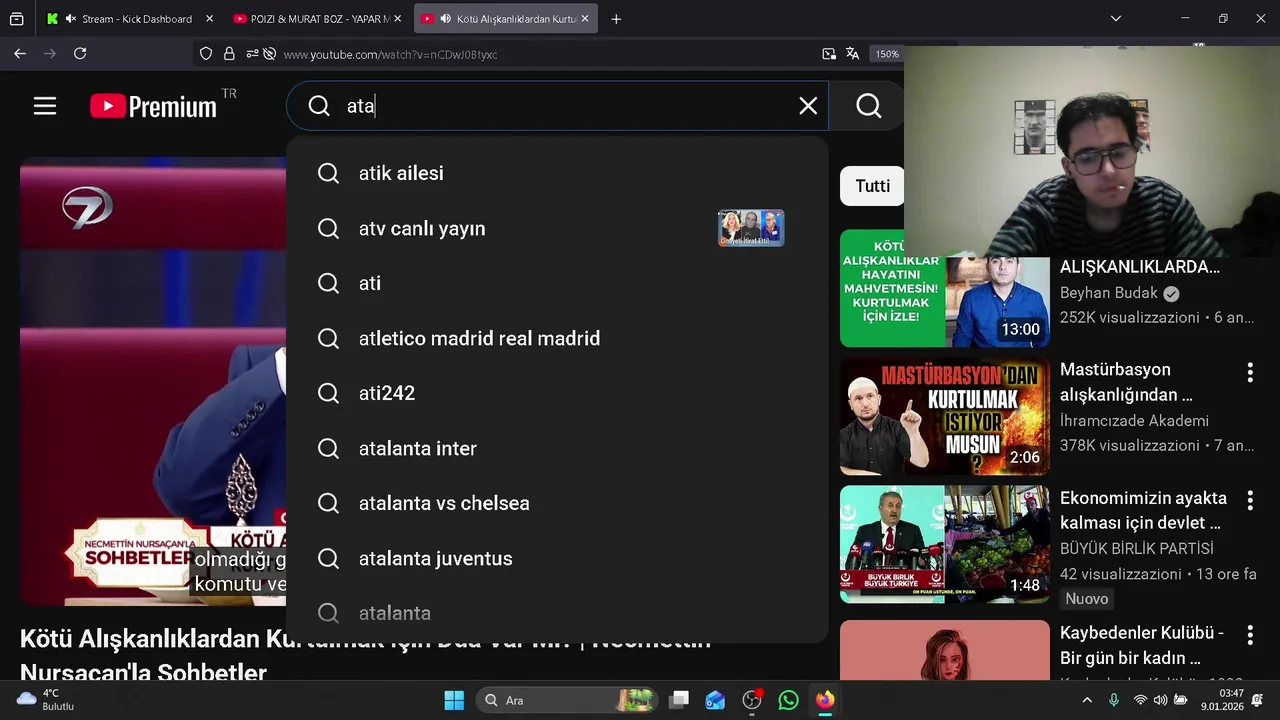Open WhatsApp from the taskbar
The height and width of the screenshot is (720, 1280).
point(788,700)
